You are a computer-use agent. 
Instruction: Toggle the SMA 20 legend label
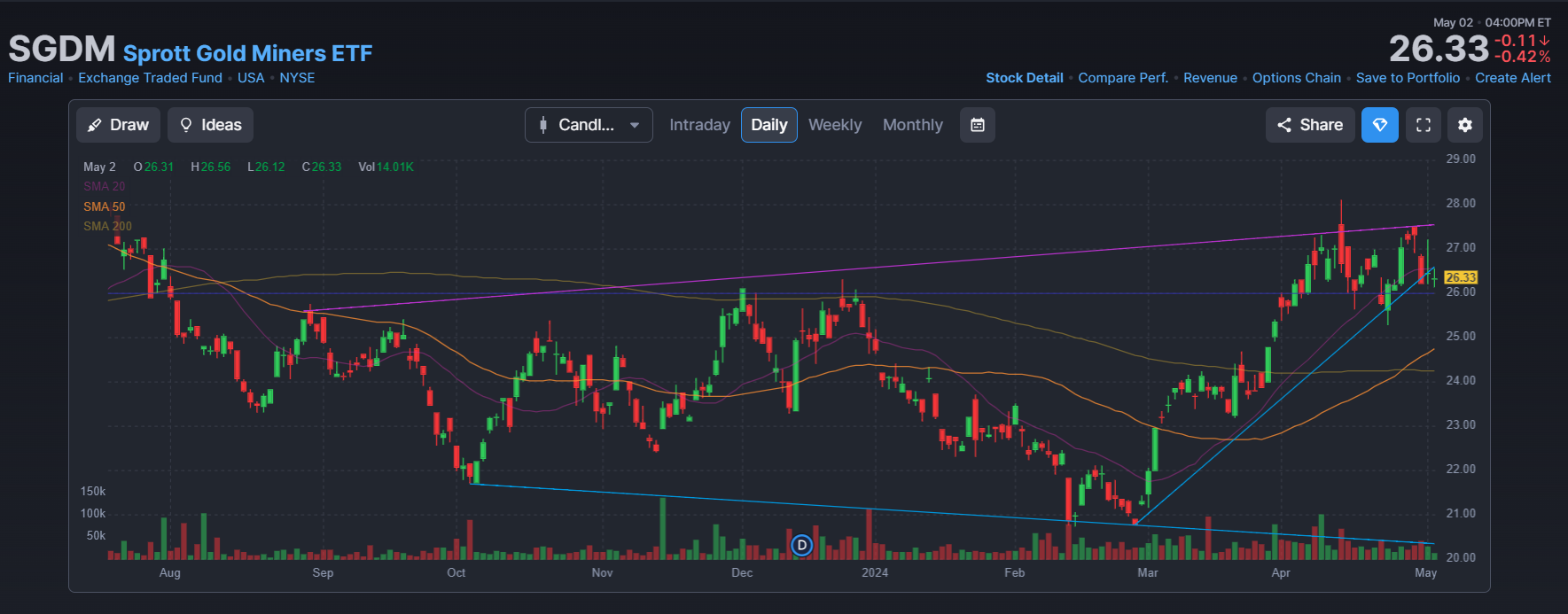[104, 186]
